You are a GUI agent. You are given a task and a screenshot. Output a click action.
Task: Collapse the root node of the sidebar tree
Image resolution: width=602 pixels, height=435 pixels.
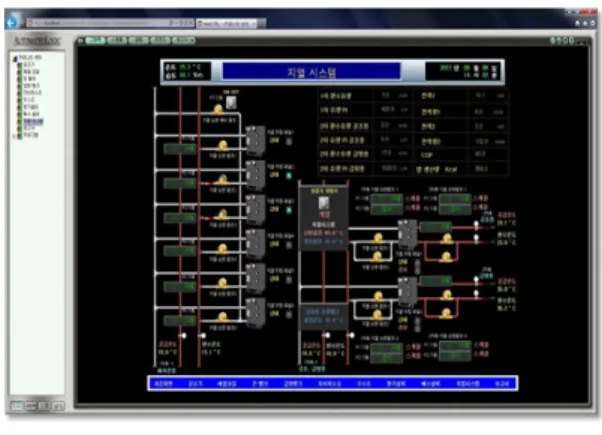click(15, 58)
